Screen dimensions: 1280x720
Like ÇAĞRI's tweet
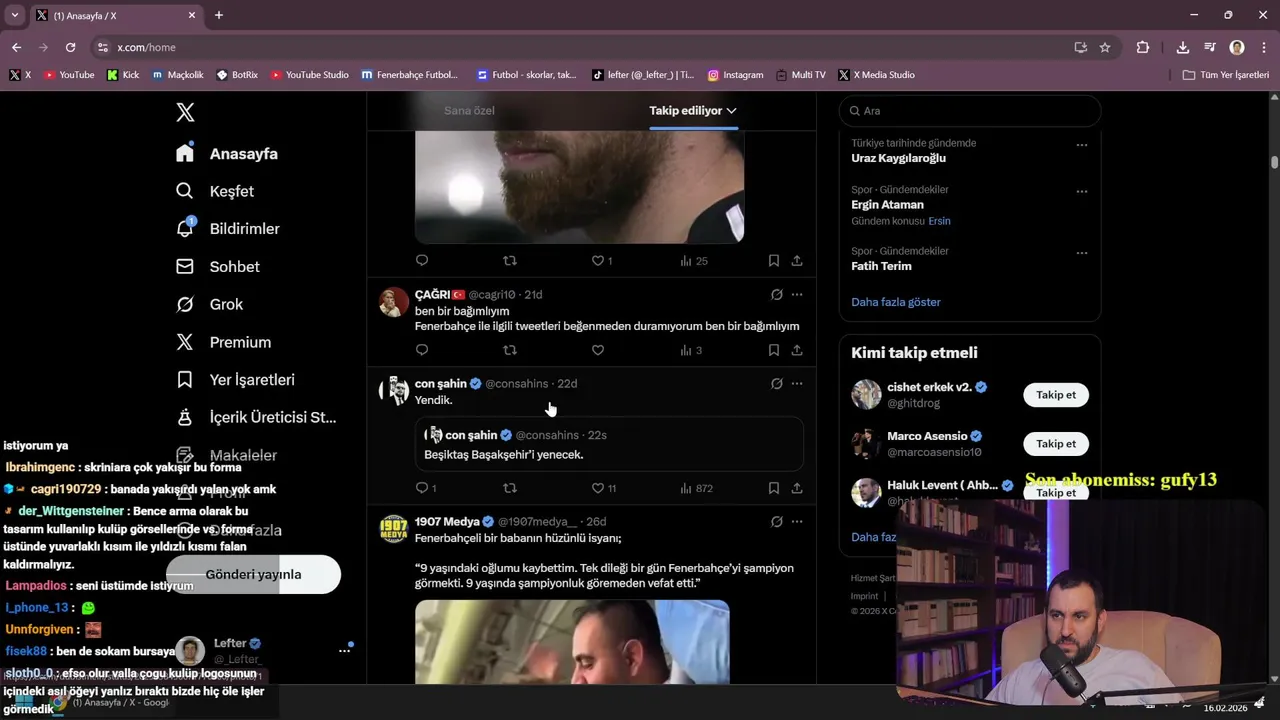598,350
